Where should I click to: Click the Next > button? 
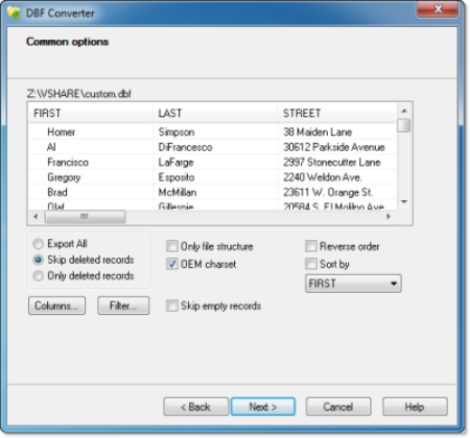(263, 407)
